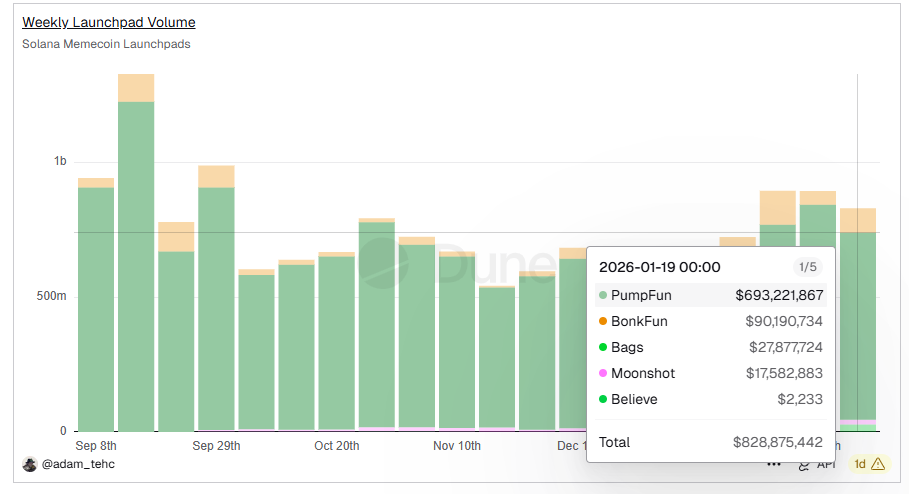
Task: Open the three-dot more options menu
Action: pos(774,464)
